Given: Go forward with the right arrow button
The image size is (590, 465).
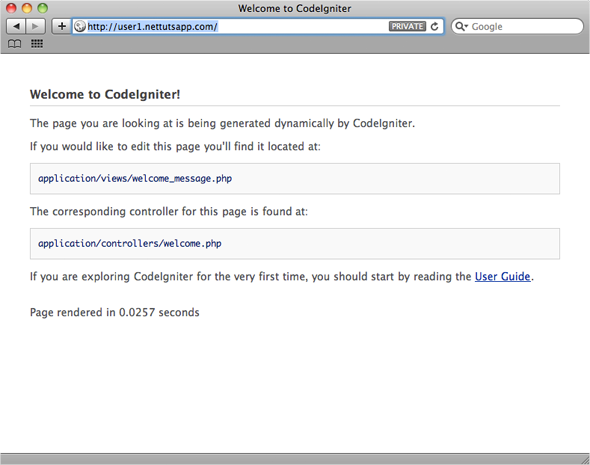Looking at the screenshot, I should pos(35,26).
